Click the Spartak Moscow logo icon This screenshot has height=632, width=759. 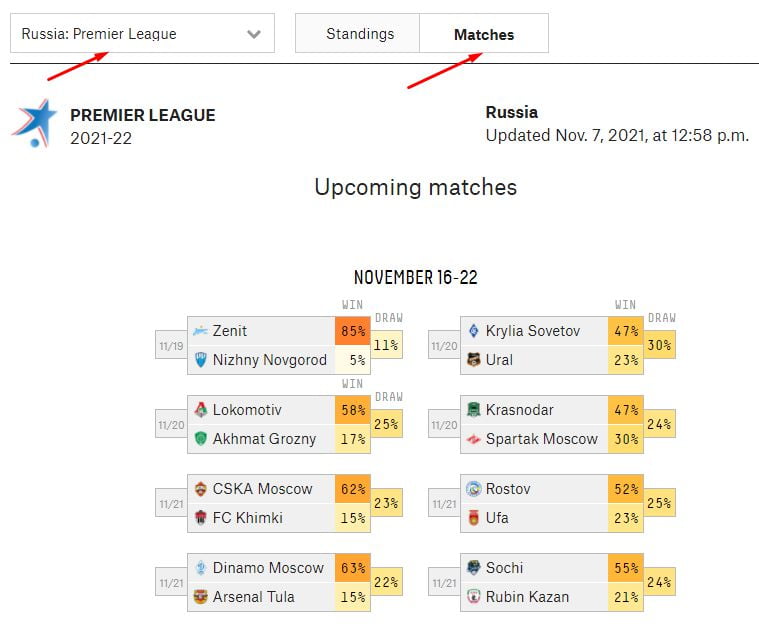pos(473,439)
